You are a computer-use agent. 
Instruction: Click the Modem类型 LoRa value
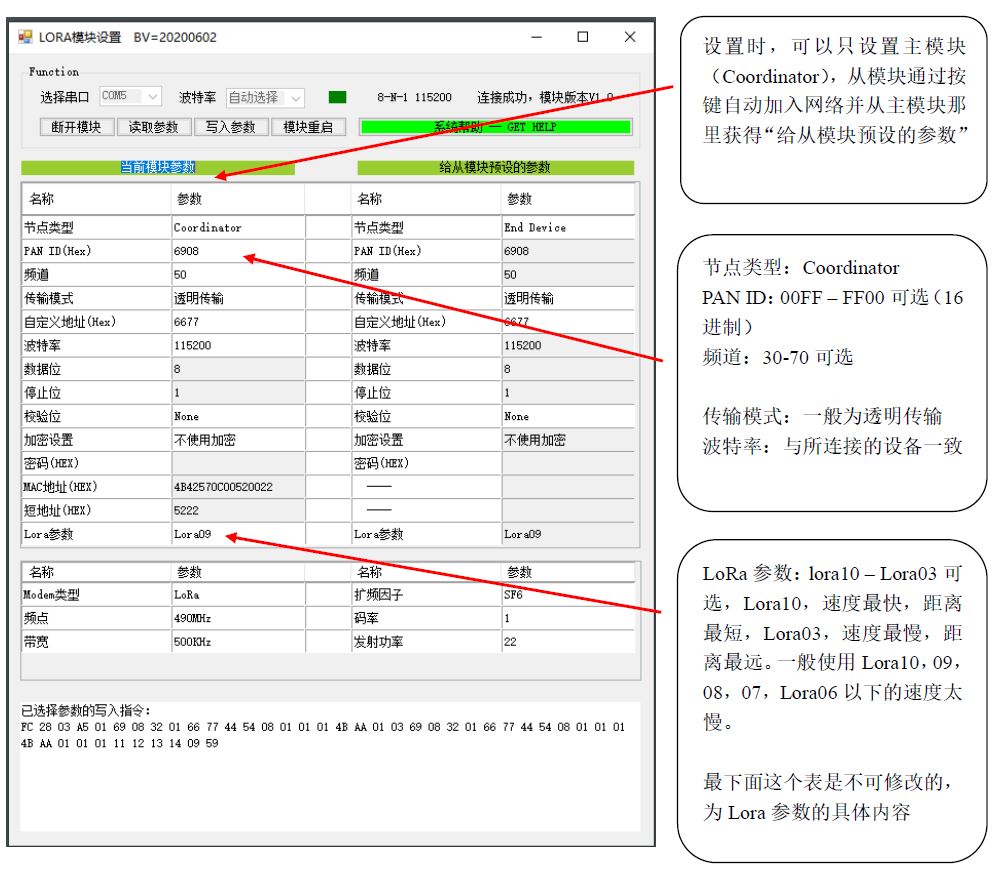point(238,595)
